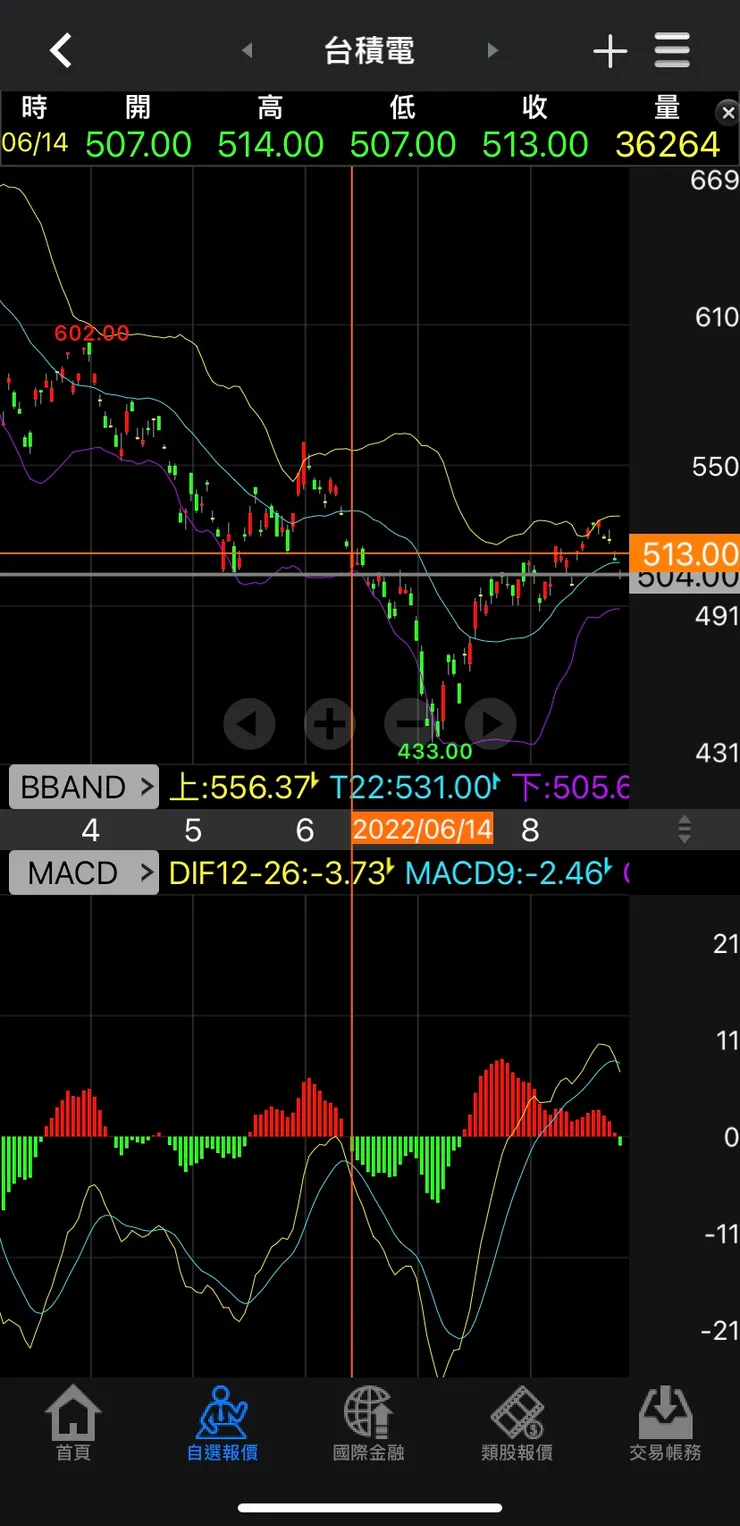Open 類股報價 sector quotes tab
This screenshot has width=740, height=1526.
coord(517,1424)
